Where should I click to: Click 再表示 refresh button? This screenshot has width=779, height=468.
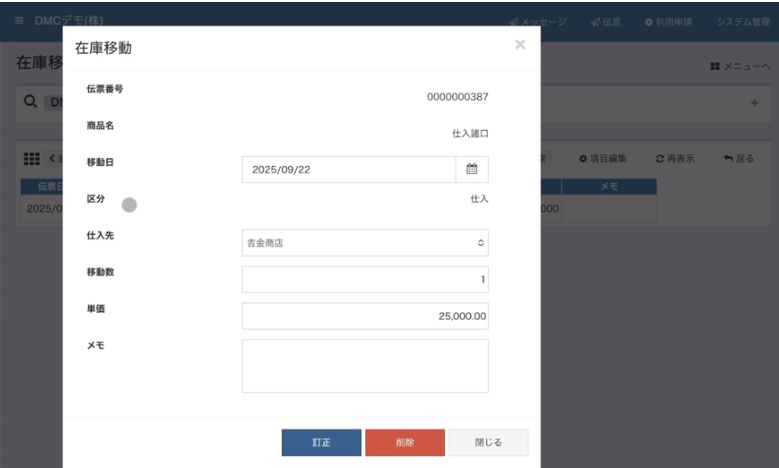tap(675, 159)
